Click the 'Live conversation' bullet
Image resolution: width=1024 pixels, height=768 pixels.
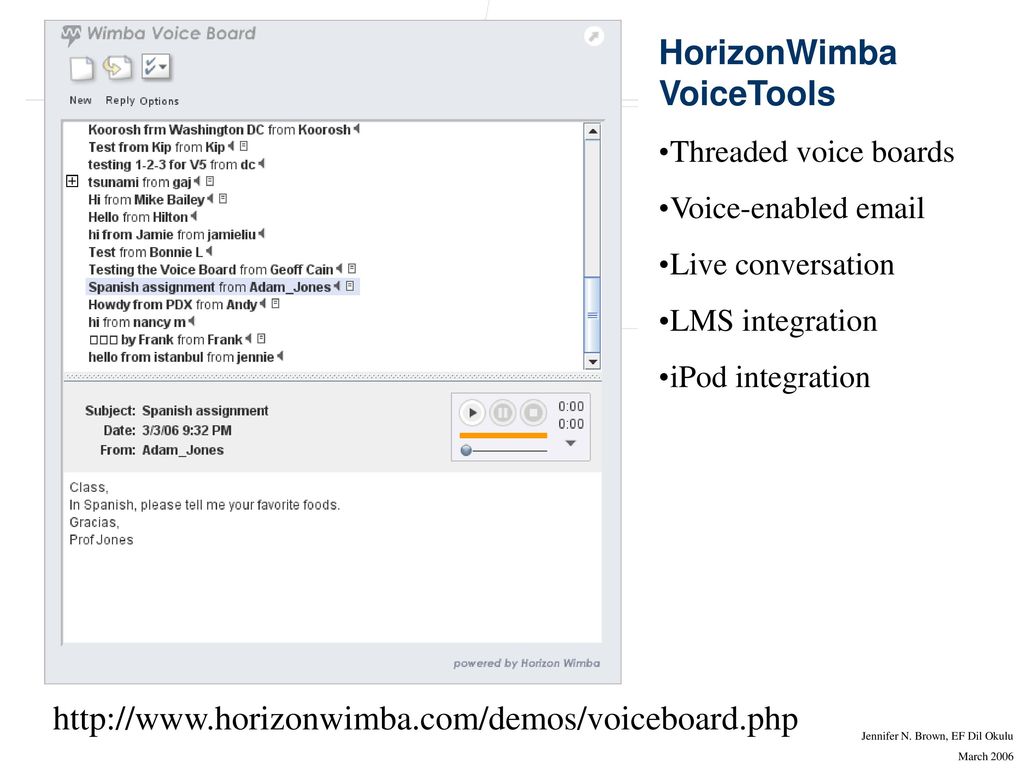[x=776, y=265]
